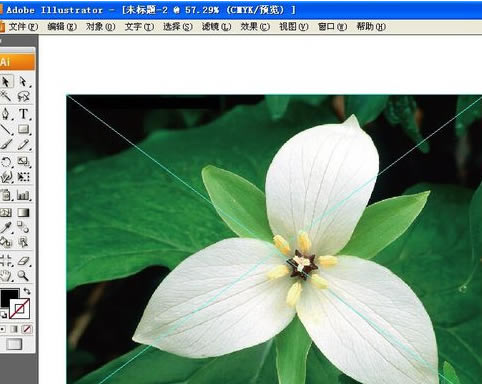
Task: Open the 窗口(W) menu
Action: (x=332, y=27)
